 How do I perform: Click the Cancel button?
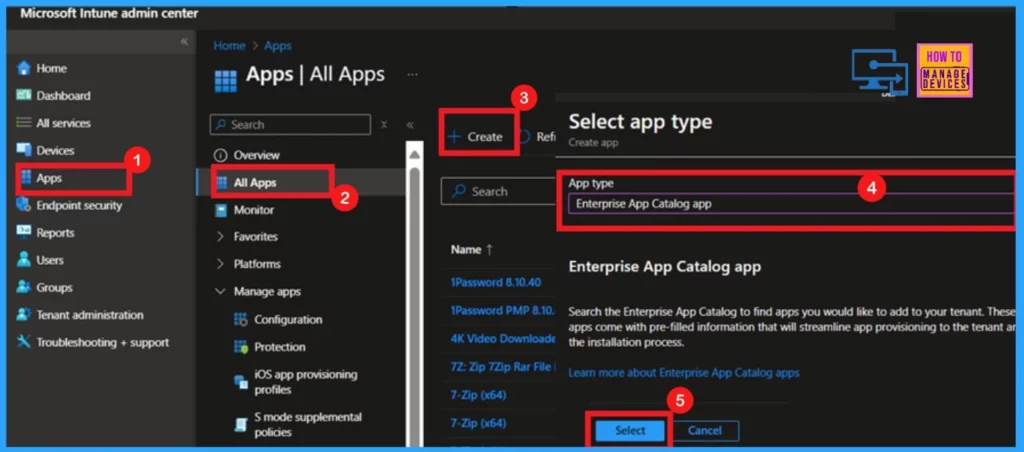[705, 430]
